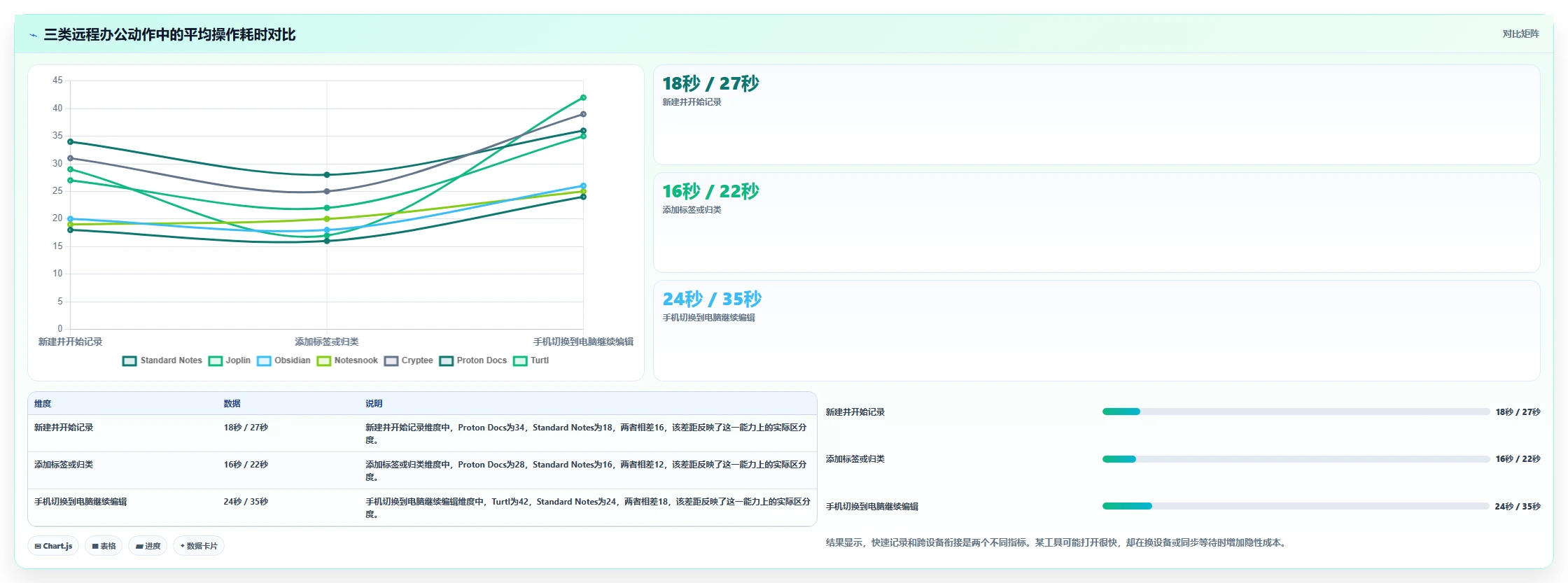Click the title 三类远程办公动作中的平均操作耗时对比
This screenshot has width=1568, height=583.
169,35
